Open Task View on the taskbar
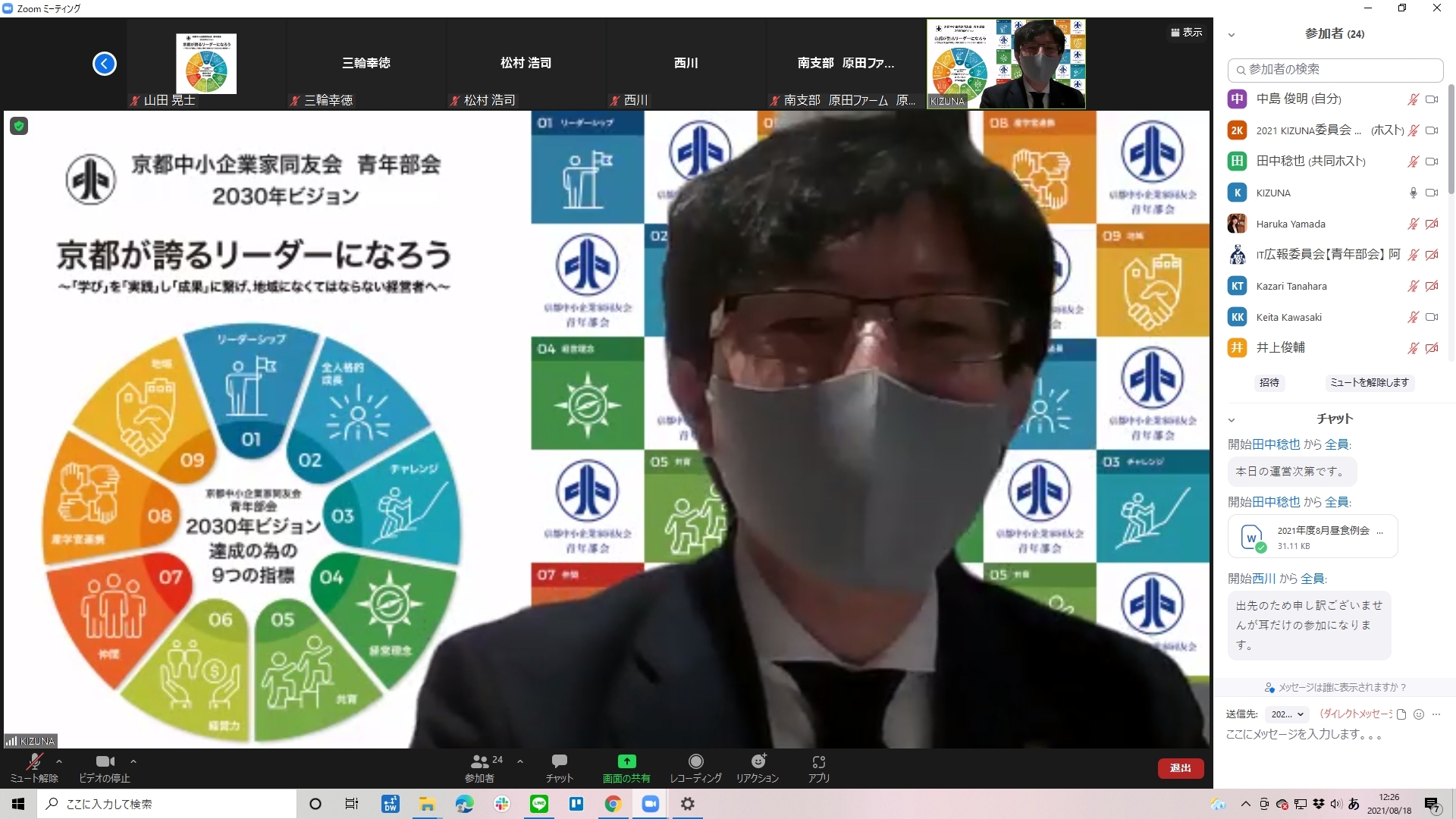The height and width of the screenshot is (819, 1456). pyautogui.click(x=352, y=804)
